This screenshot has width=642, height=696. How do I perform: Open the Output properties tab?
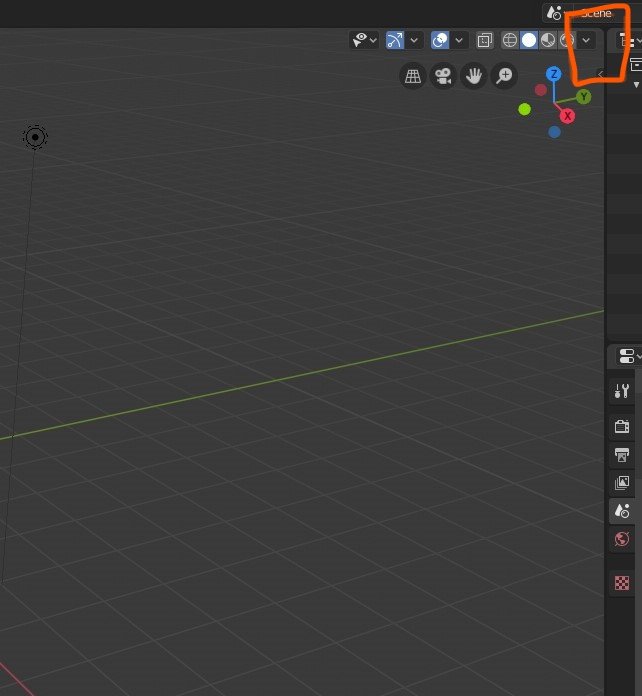622,455
